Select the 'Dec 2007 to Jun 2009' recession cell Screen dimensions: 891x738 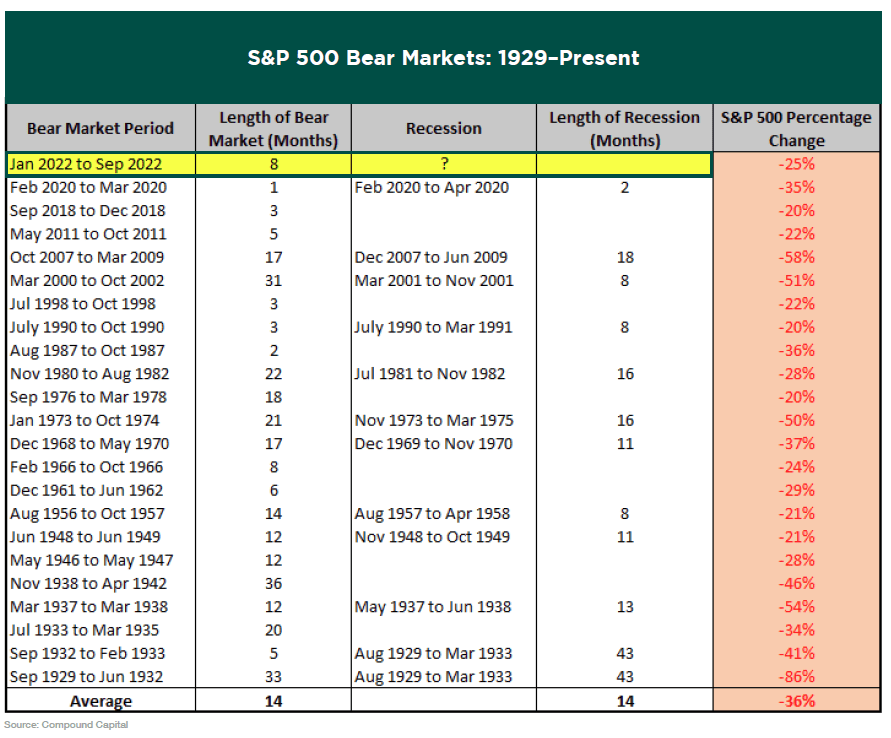(431, 257)
